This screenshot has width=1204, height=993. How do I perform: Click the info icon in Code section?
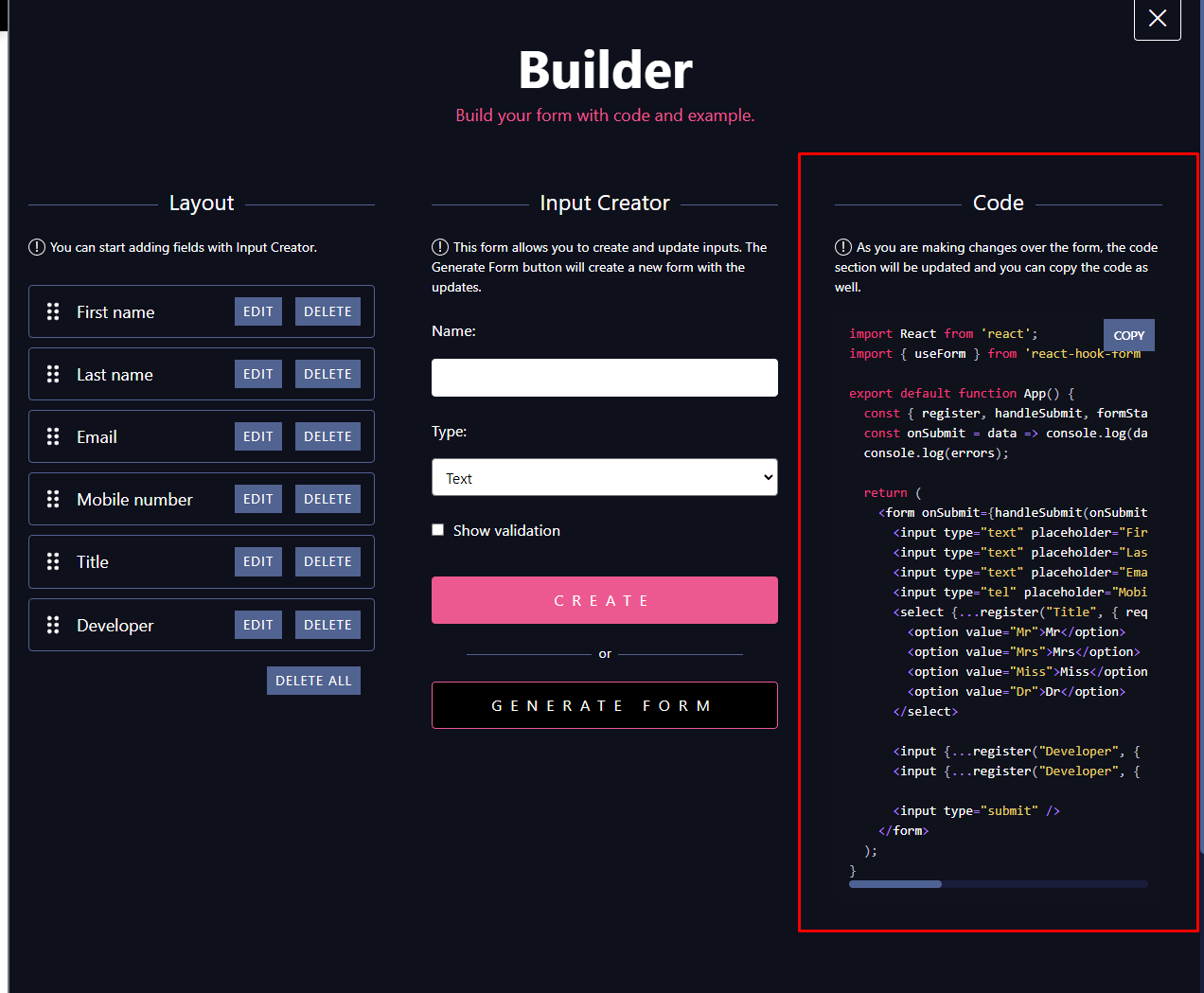843,247
